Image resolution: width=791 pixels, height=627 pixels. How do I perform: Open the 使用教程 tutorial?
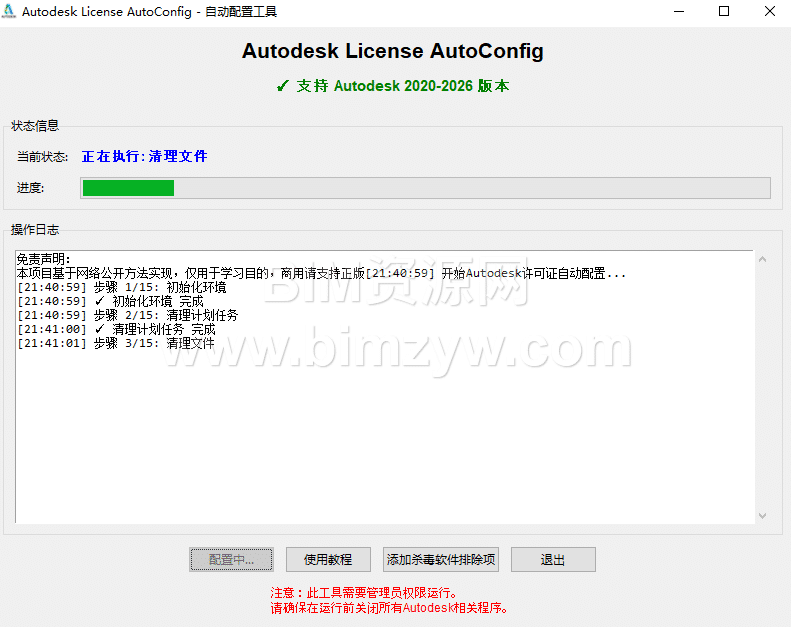click(328, 559)
